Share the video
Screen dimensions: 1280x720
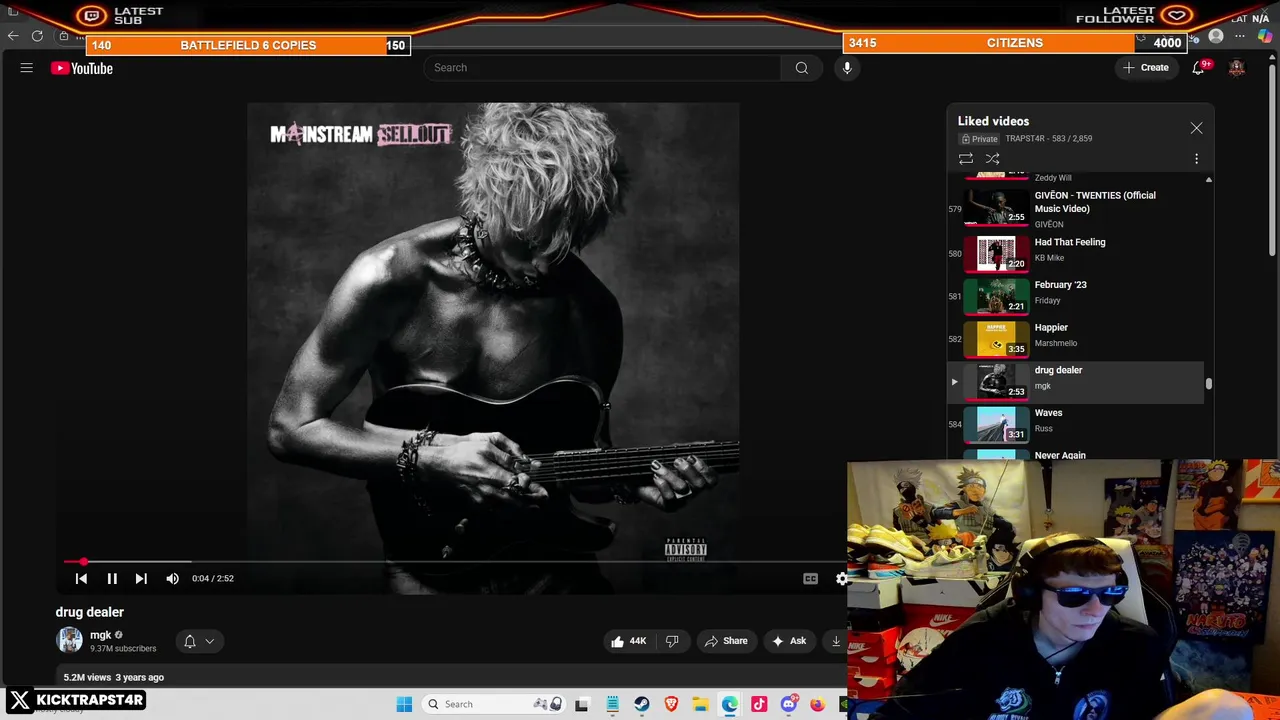tap(726, 641)
